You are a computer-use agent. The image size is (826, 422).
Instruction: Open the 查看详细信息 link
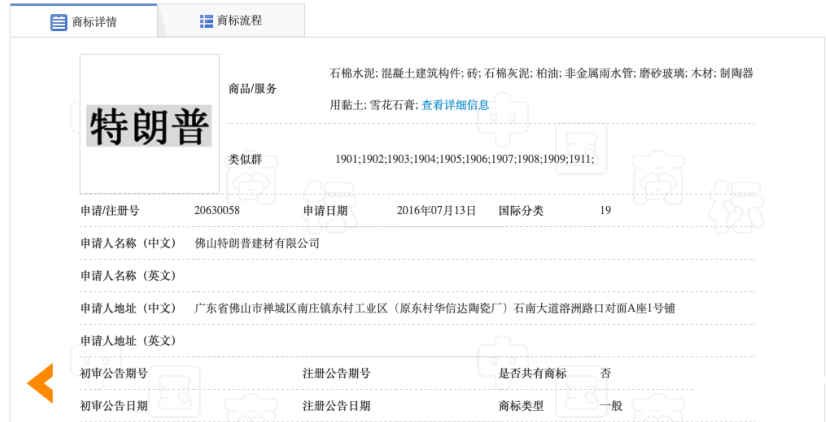click(455, 105)
